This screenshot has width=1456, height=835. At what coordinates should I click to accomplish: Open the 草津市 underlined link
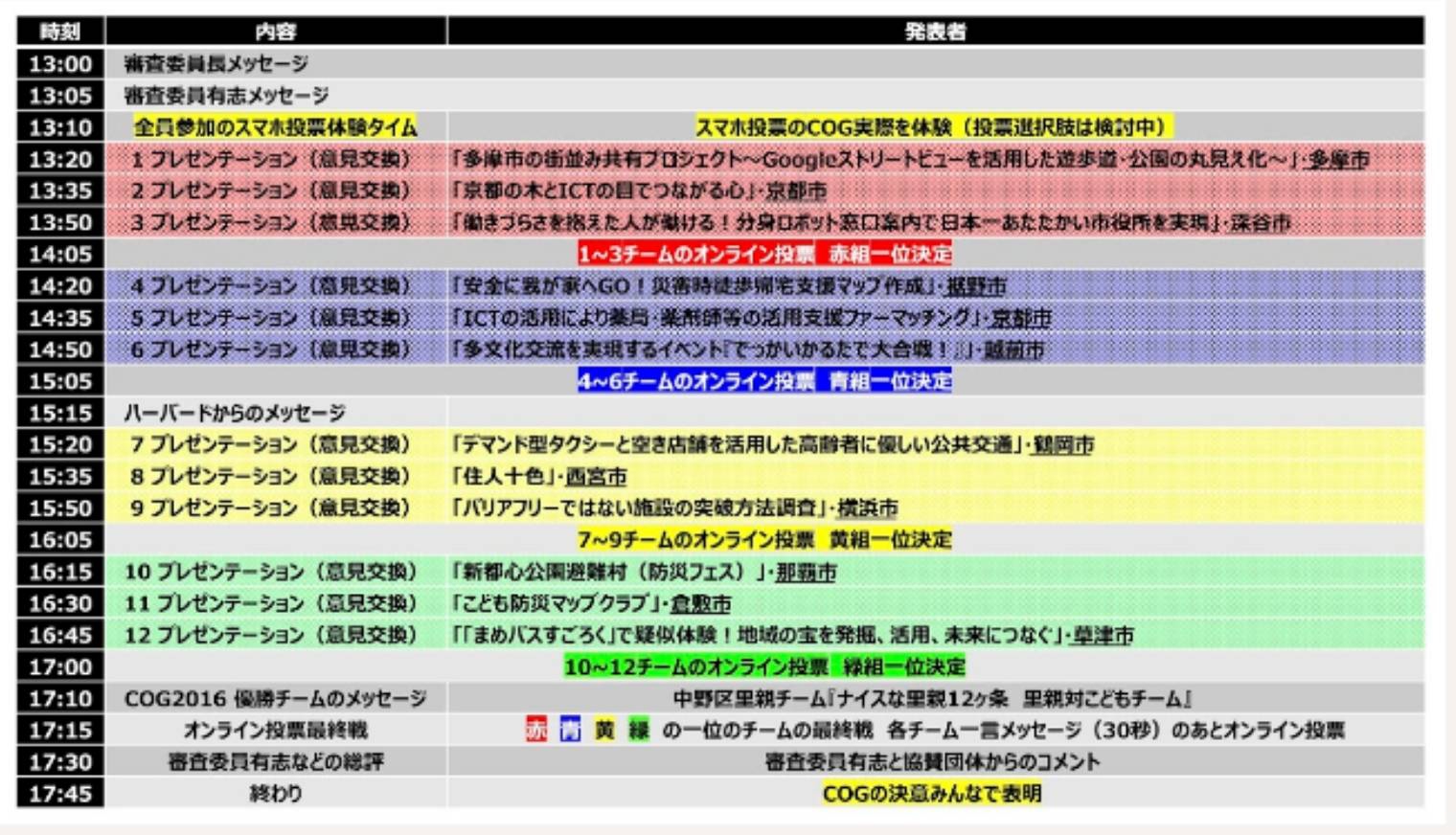pyautogui.click(x=1103, y=636)
